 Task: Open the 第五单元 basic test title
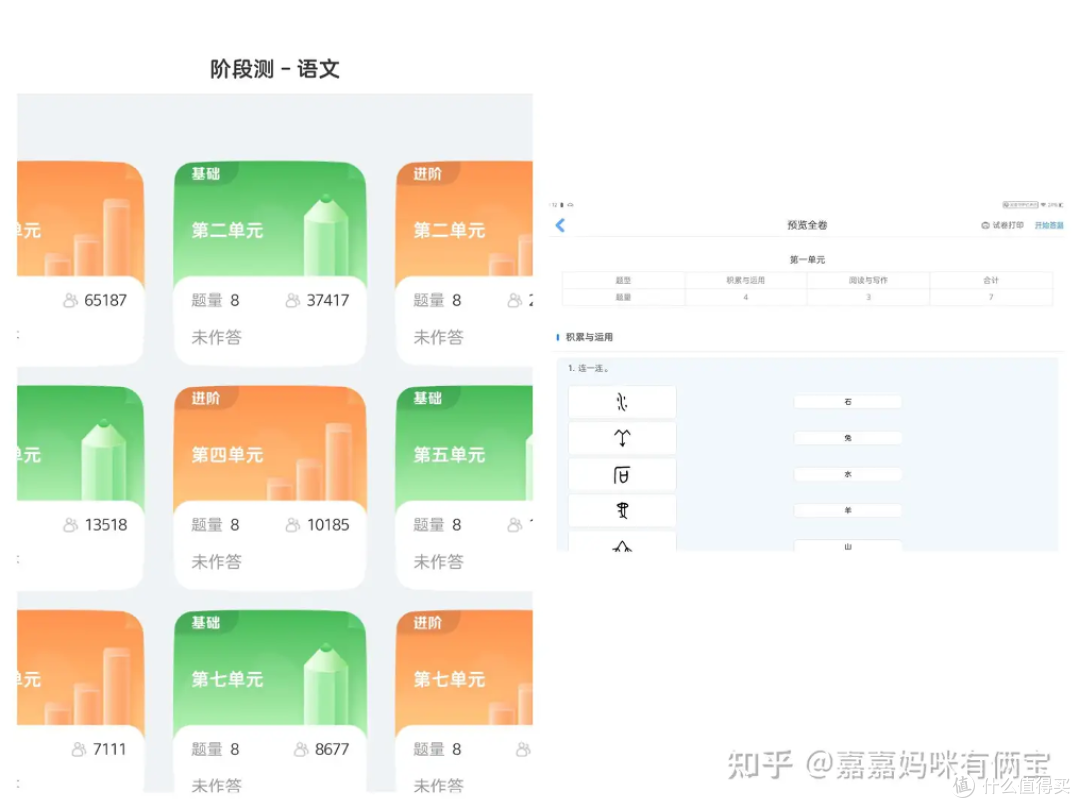449,455
